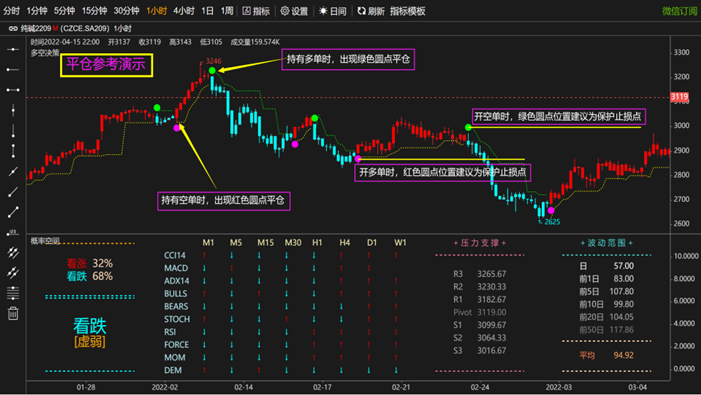Open the 指标模板 indicator template list
Screen dimensions: 701x395
[x=407, y=11]
